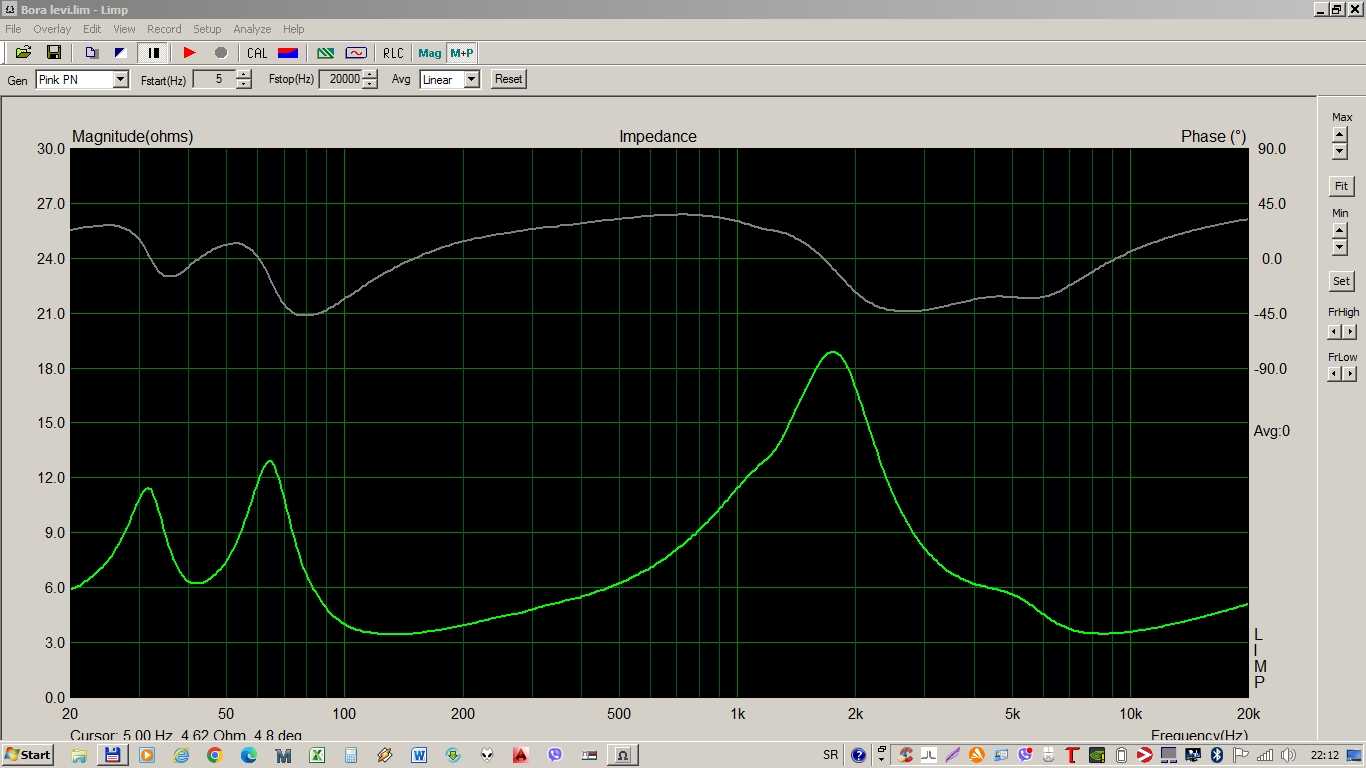This screenshot has height=768, width=1366.
Task: Click the FrHigh right arrow
Action: [1350, 331]
